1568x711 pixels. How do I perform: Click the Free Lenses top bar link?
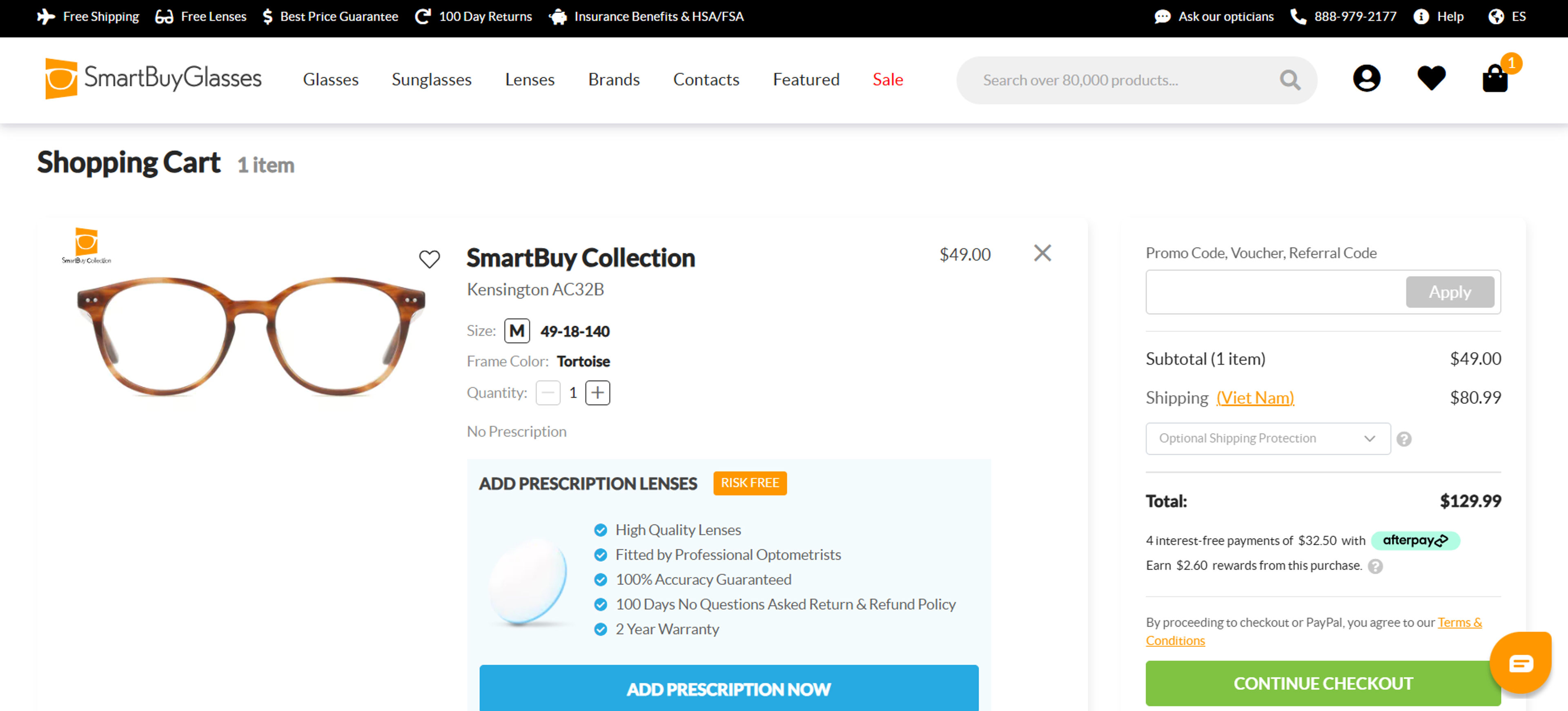[x=200, y=16]
